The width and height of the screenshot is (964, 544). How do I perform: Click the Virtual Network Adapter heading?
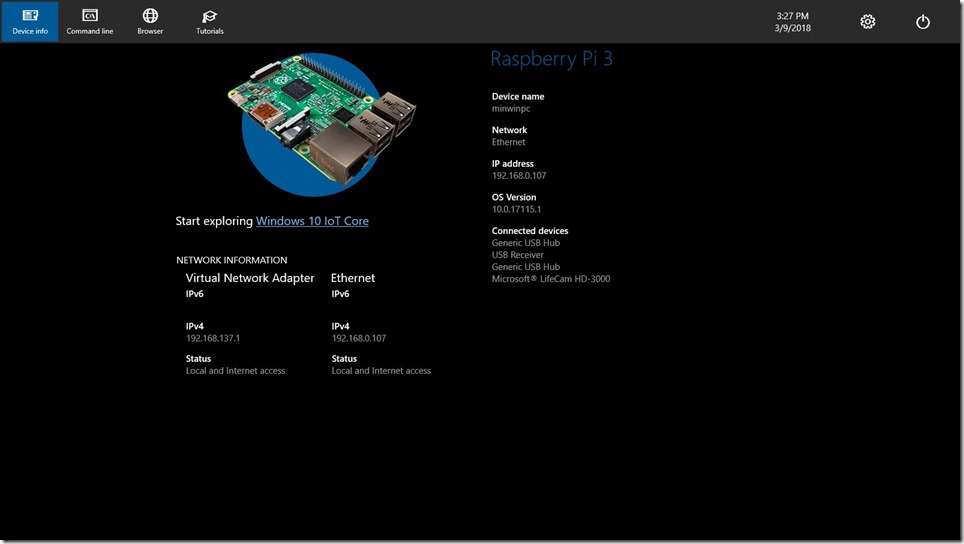click(250, 278)
